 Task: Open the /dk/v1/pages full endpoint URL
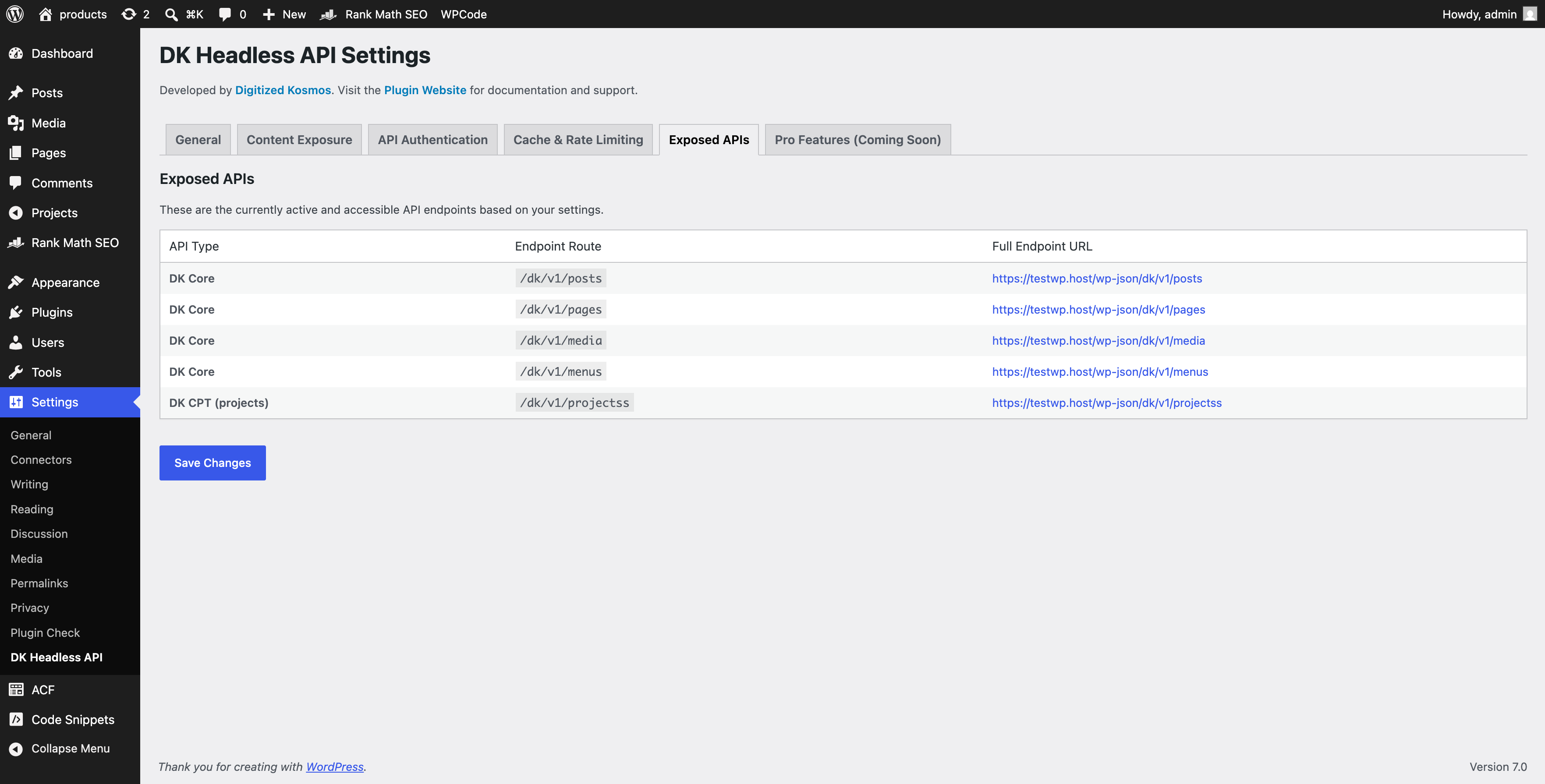(1099, 309)
